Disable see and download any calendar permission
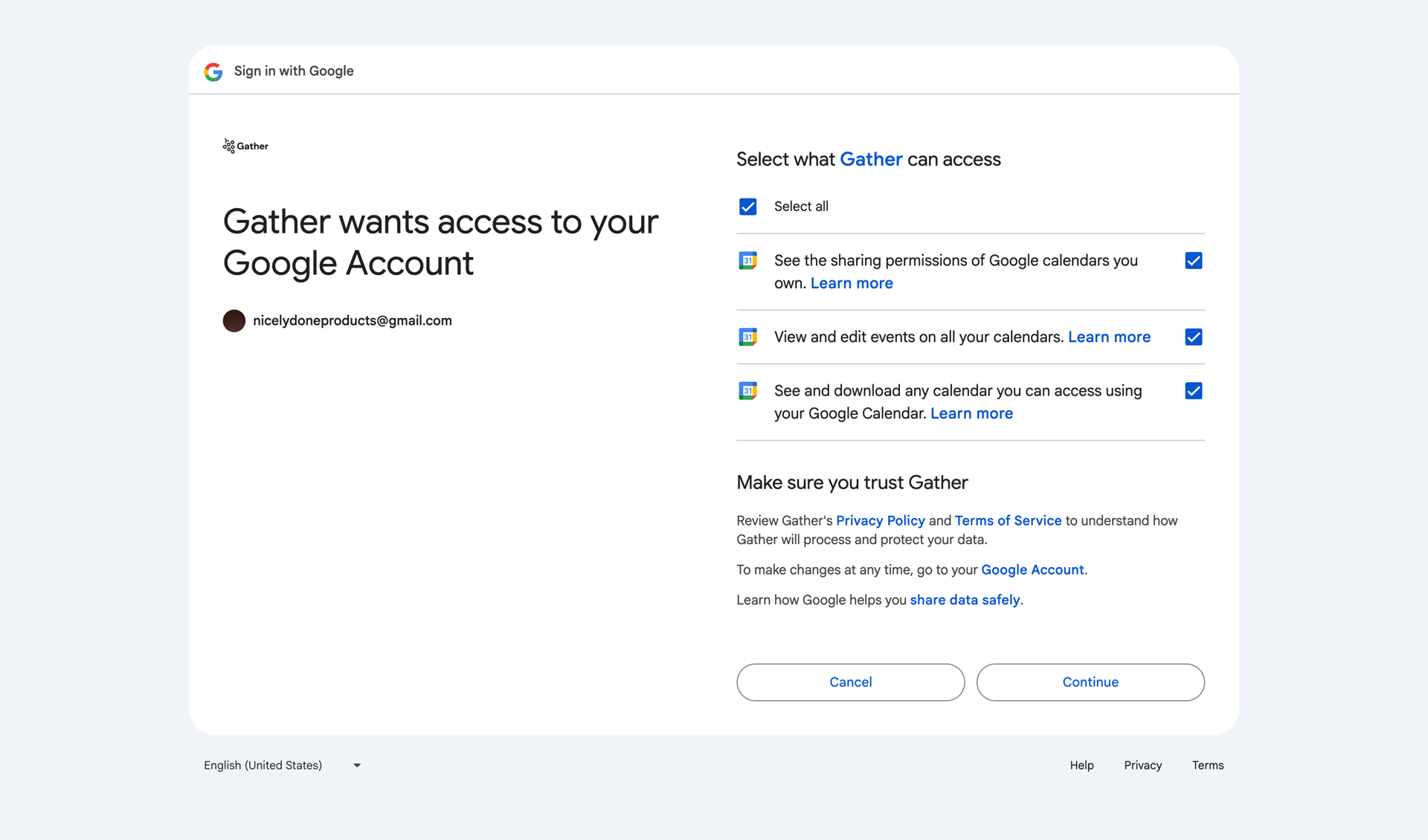Screen dimensions: 1428x840 point(1193,390)
